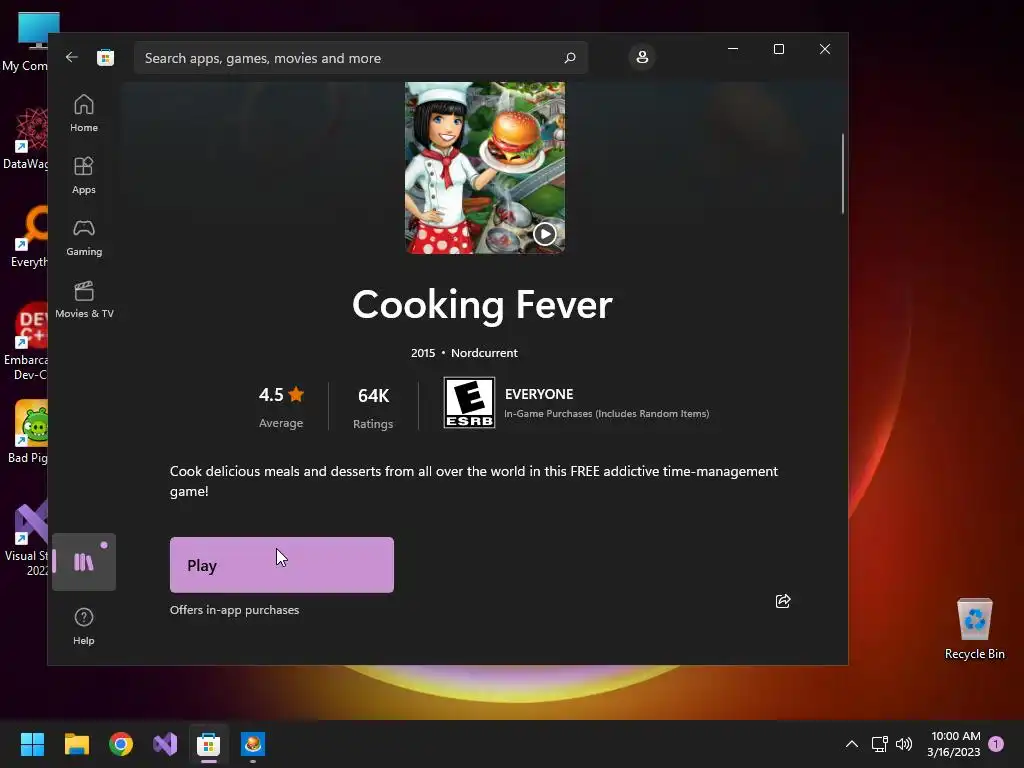Launch Google Chrome from taskbar

tap(121, 744)
